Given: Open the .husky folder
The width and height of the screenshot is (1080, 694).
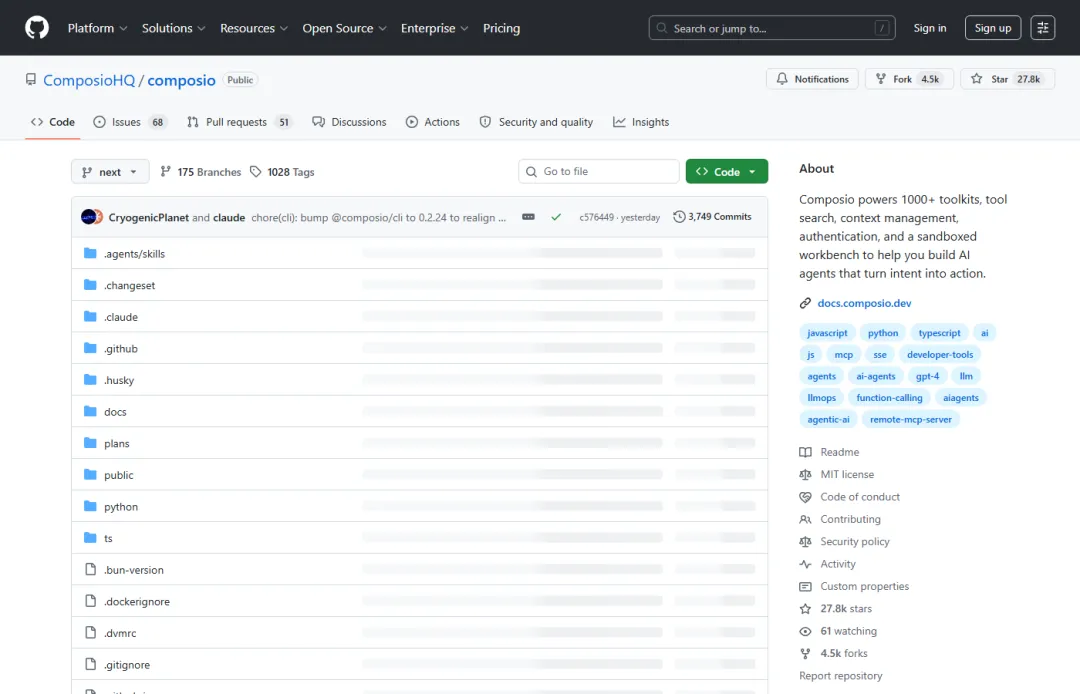Looking at the screenshot, I should [x=119, y=381].
